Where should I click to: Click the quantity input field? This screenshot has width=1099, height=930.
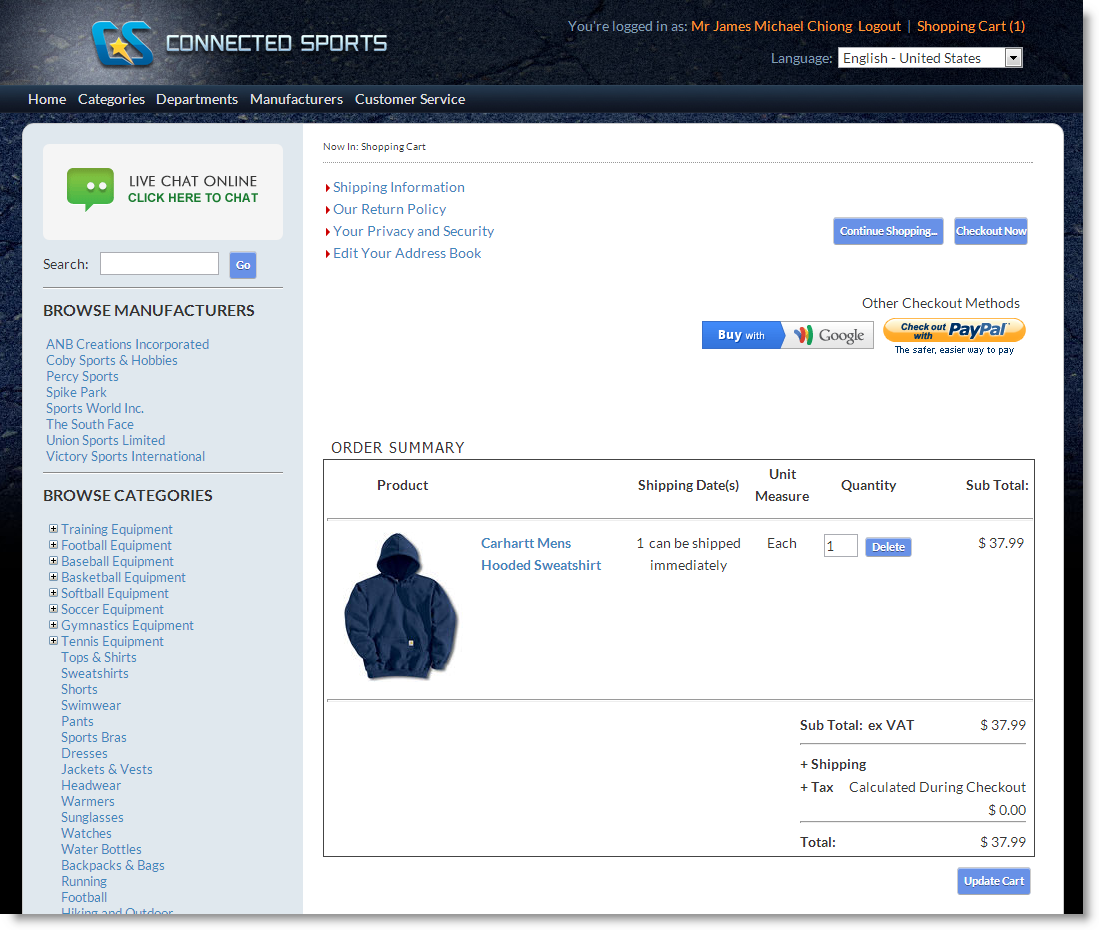pos(840,545)
